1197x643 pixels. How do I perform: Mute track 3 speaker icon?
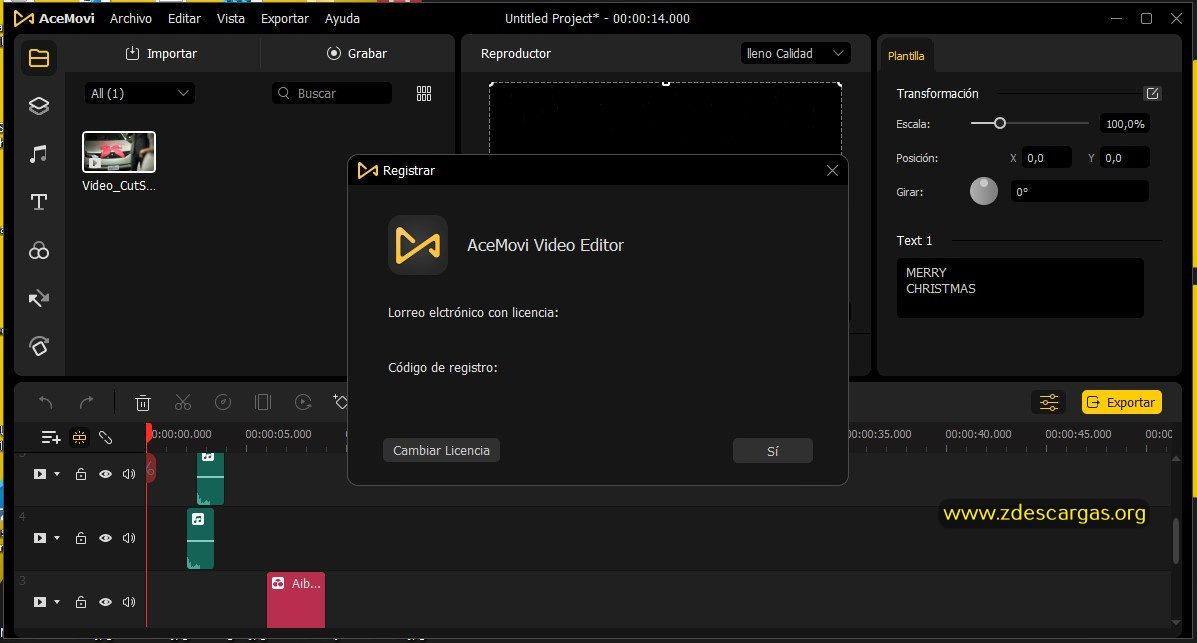[129, 603]
